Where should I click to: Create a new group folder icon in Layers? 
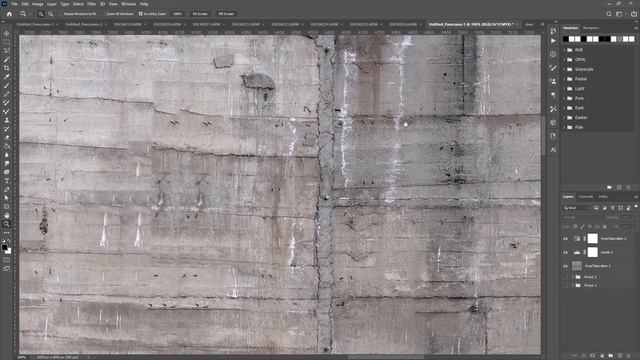(x=611, y=356)
